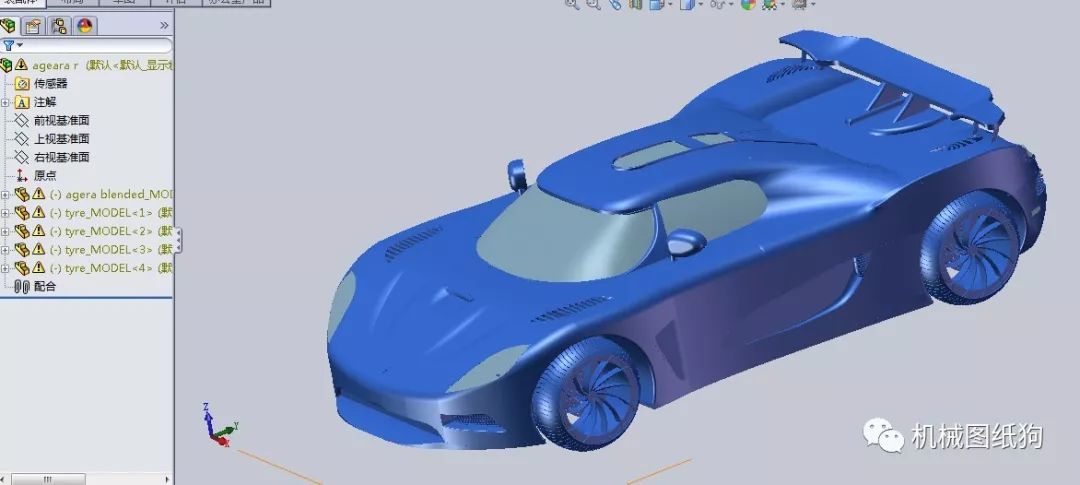Select the agera blended_MODEL component
Image resolution: width=1080 pixels, height=485 pixels.
click(x=112, y=194)
